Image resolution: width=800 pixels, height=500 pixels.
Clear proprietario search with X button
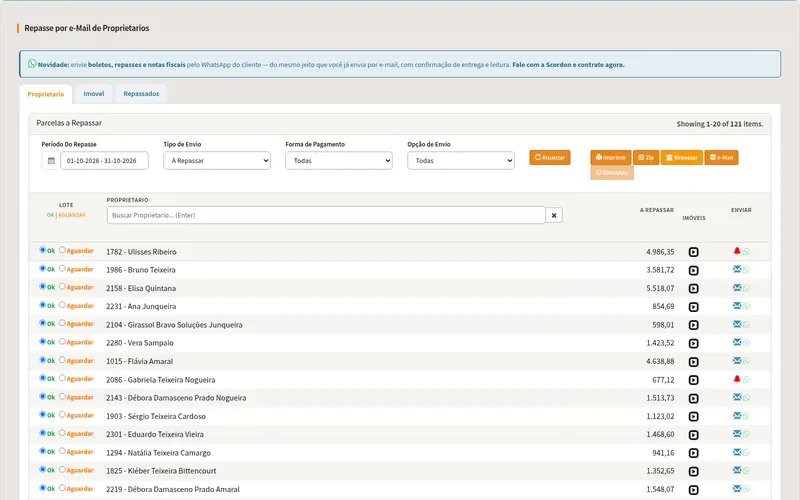[x=554, y=215]
